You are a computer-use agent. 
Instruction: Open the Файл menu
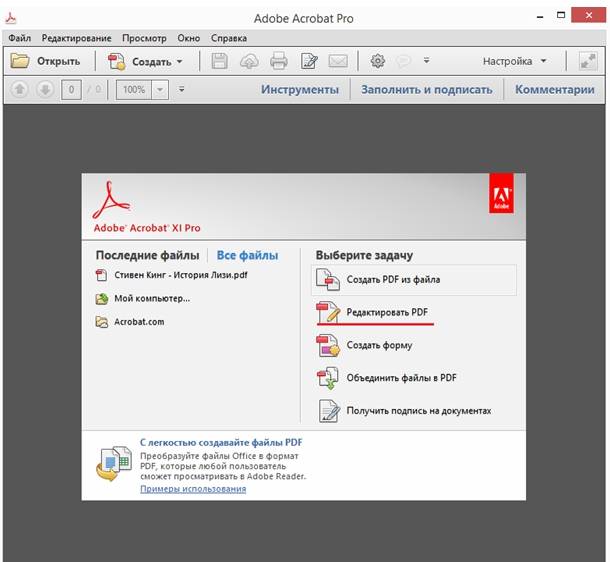pyautogui.click(x=20, y=36)
